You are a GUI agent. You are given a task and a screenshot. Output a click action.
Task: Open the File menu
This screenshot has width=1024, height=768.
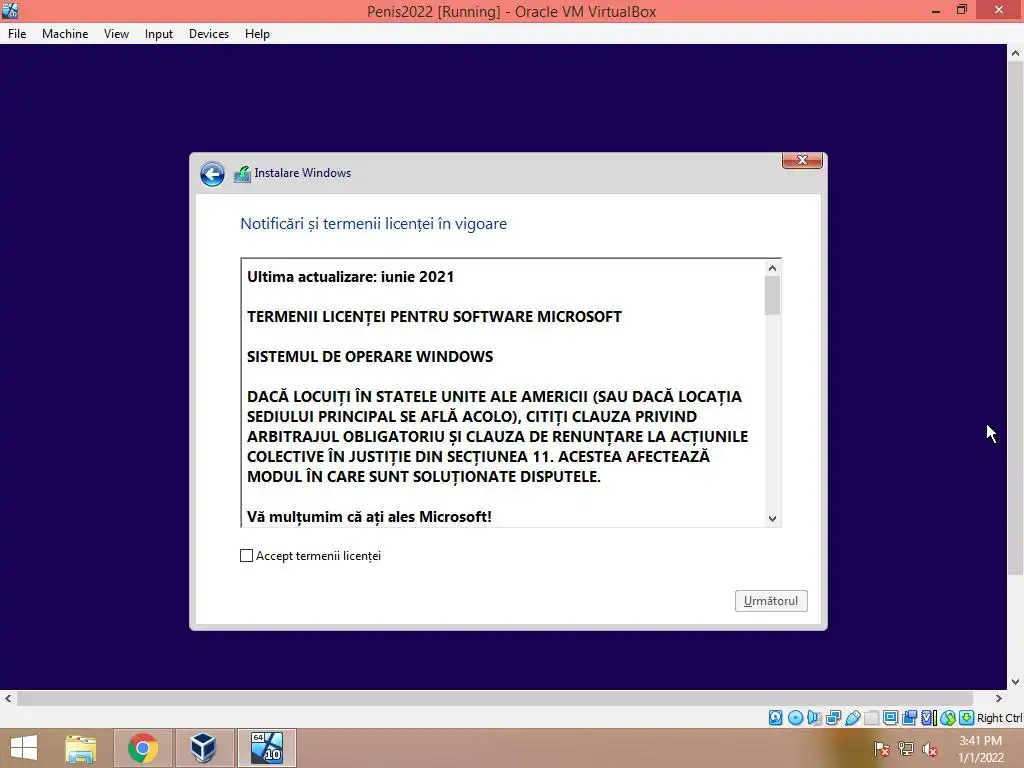(x=17, y=34)
